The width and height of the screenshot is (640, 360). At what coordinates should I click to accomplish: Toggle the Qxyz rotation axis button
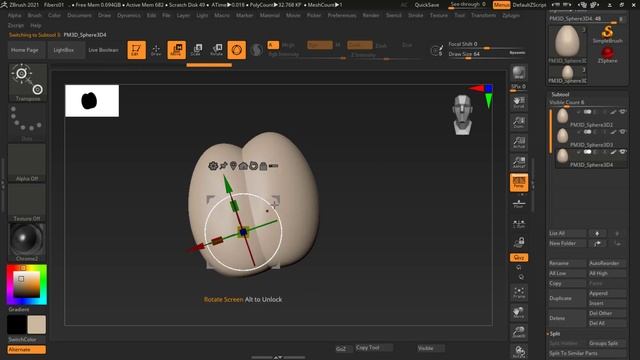click(519, 258)
